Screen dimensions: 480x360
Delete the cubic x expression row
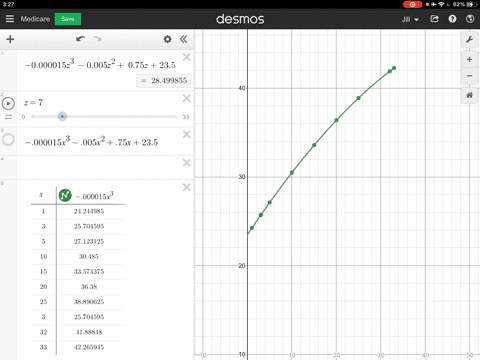[x=187, y=134]
